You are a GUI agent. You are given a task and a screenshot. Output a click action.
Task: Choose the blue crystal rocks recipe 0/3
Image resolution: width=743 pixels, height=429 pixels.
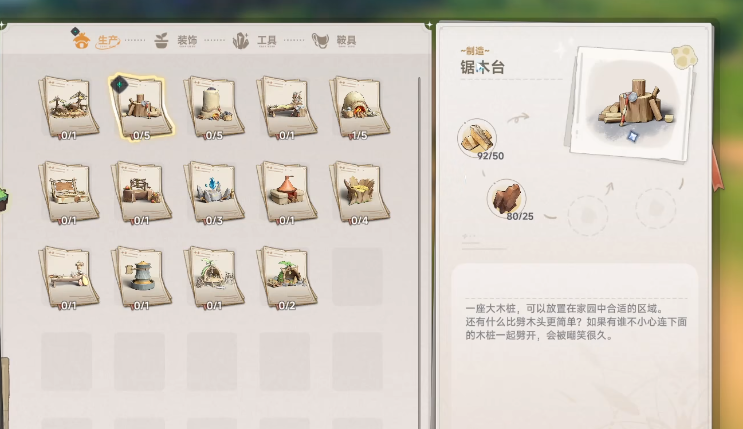(214, 192)
